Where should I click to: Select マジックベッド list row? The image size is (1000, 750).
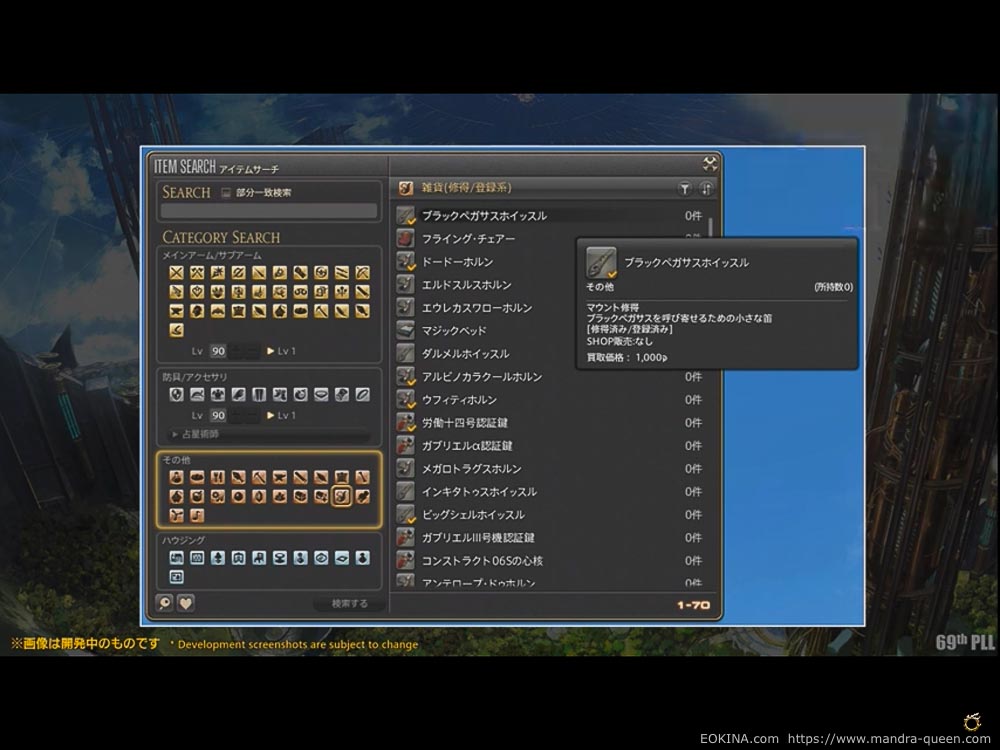[550, 331]
